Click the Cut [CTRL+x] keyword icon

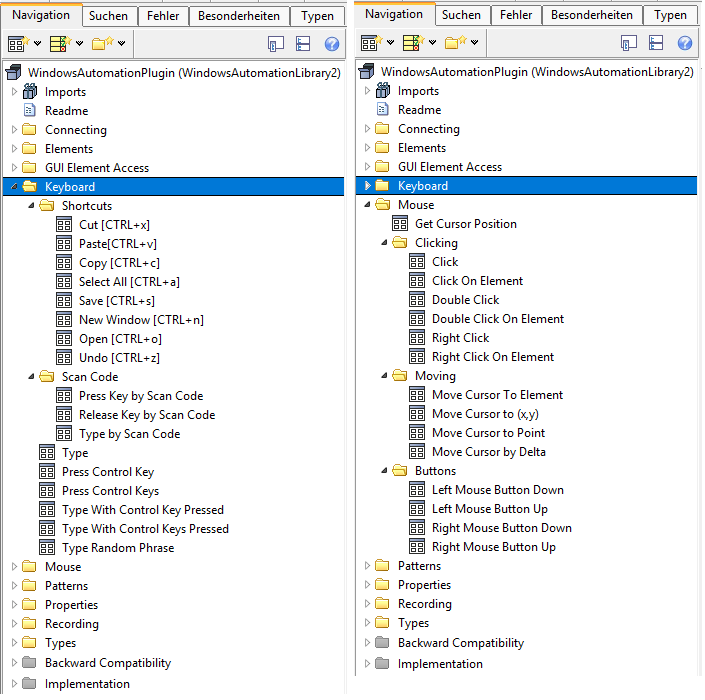tap(64, 225)
